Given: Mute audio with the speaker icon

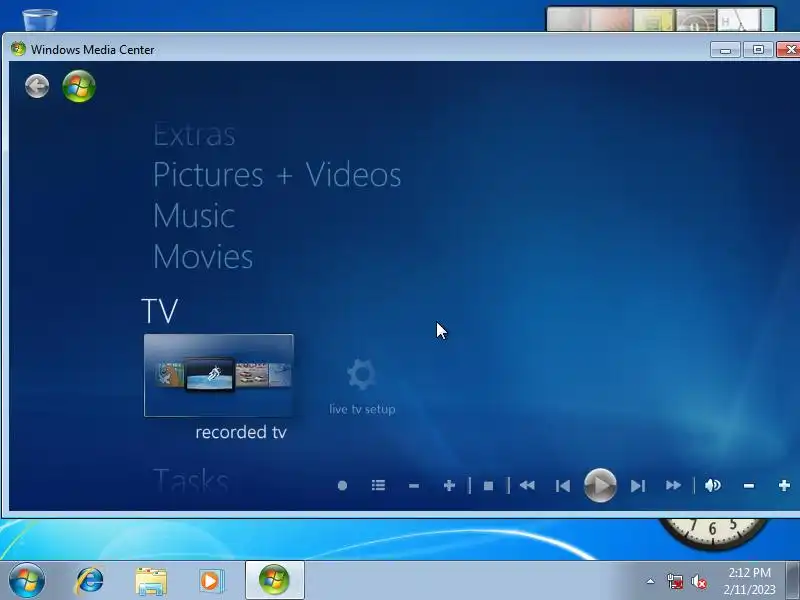Looking at the screenshot, I should point(713,485).
